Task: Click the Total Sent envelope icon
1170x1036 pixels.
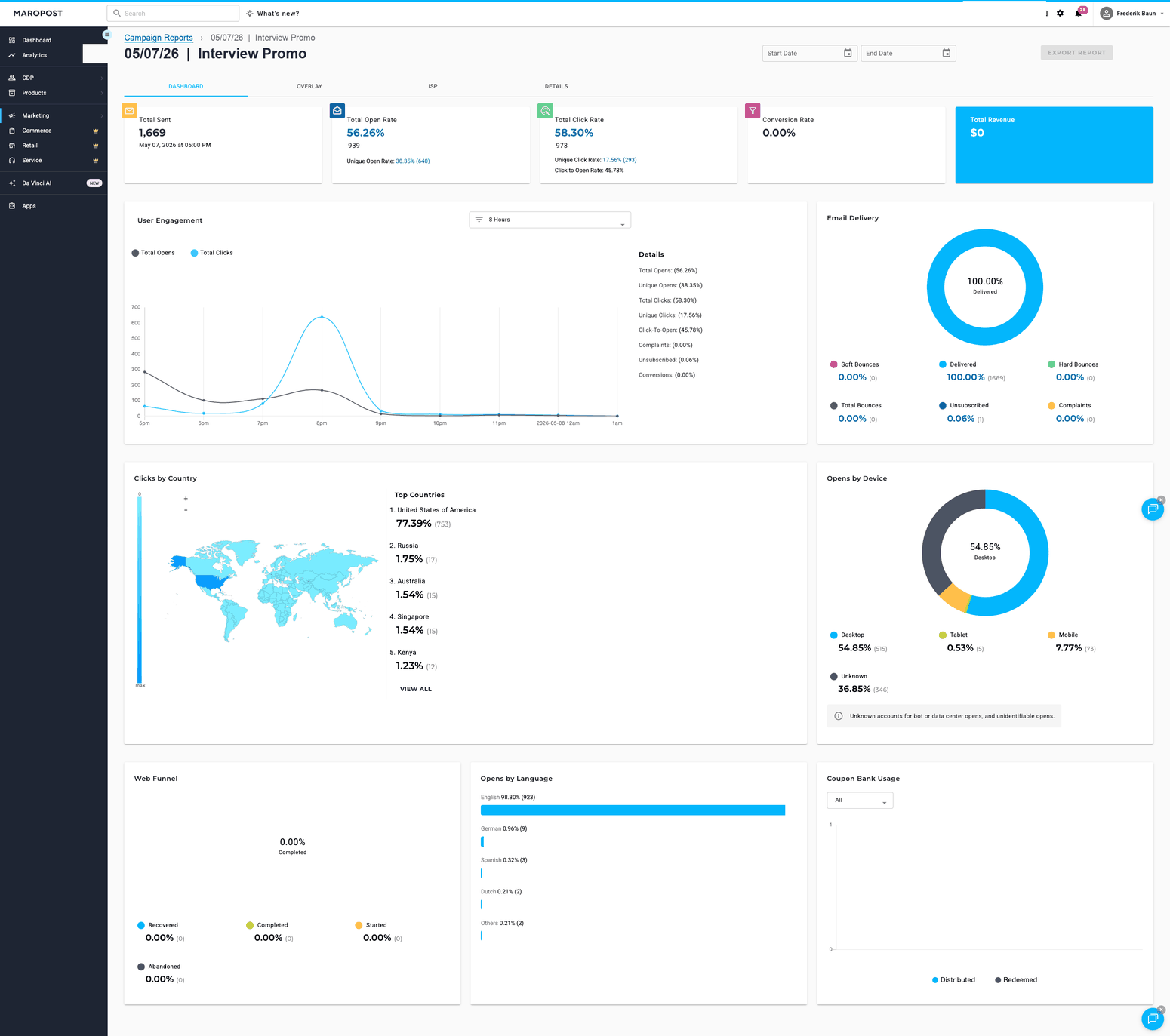Action: point(130,111)
